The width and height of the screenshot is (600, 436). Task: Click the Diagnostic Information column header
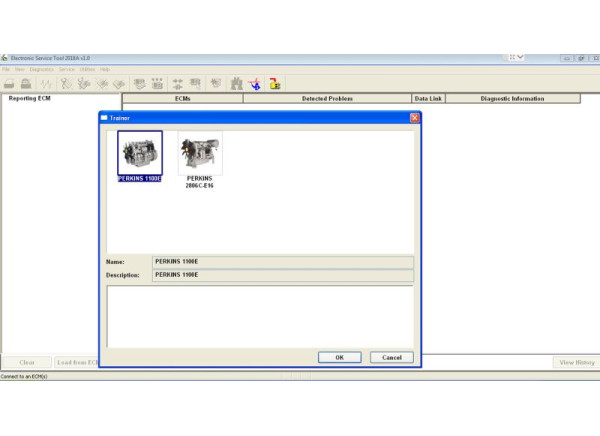512,99
